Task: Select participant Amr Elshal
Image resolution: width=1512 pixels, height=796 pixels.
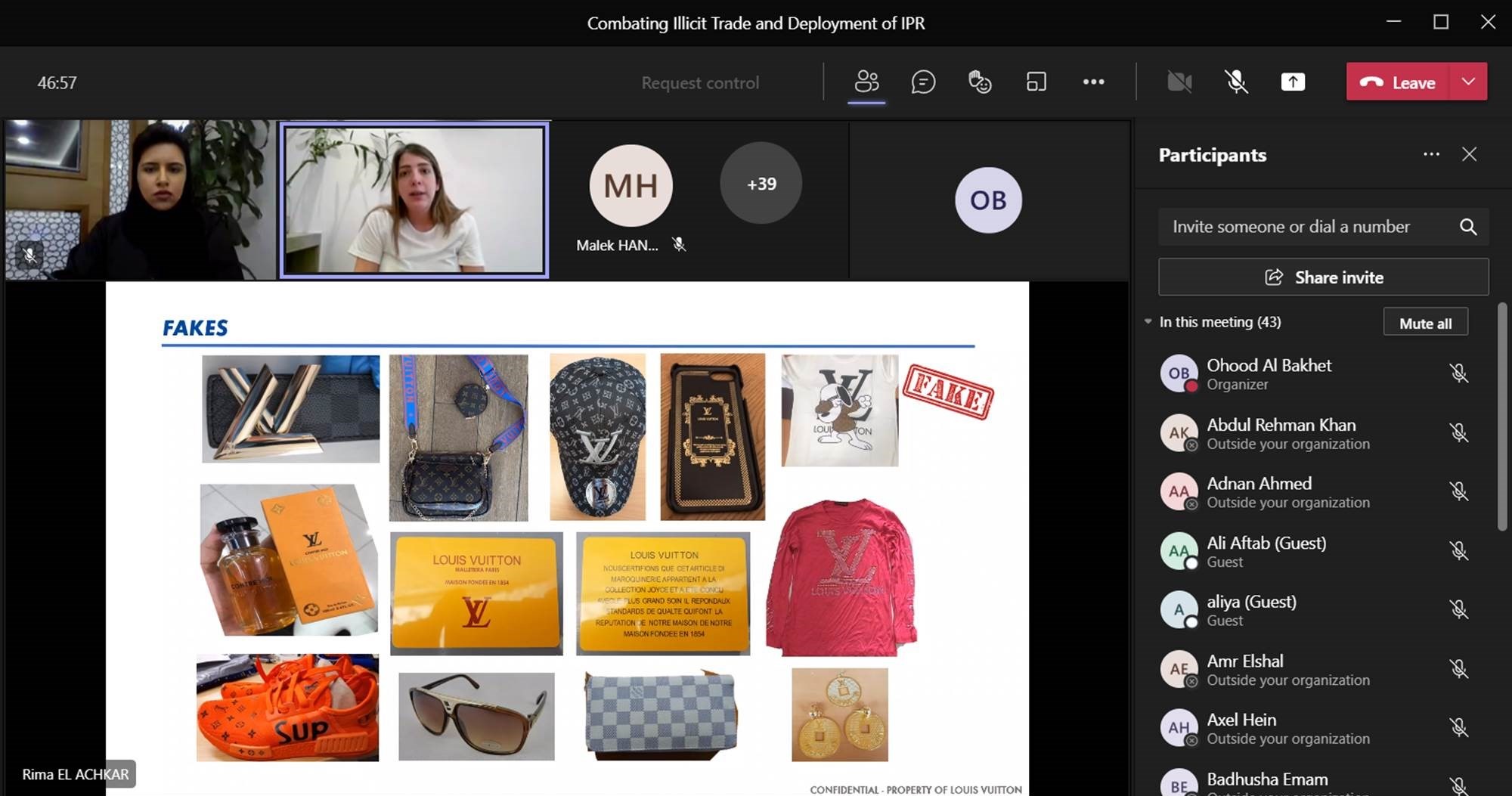Action: click(x=1315, y=669)
